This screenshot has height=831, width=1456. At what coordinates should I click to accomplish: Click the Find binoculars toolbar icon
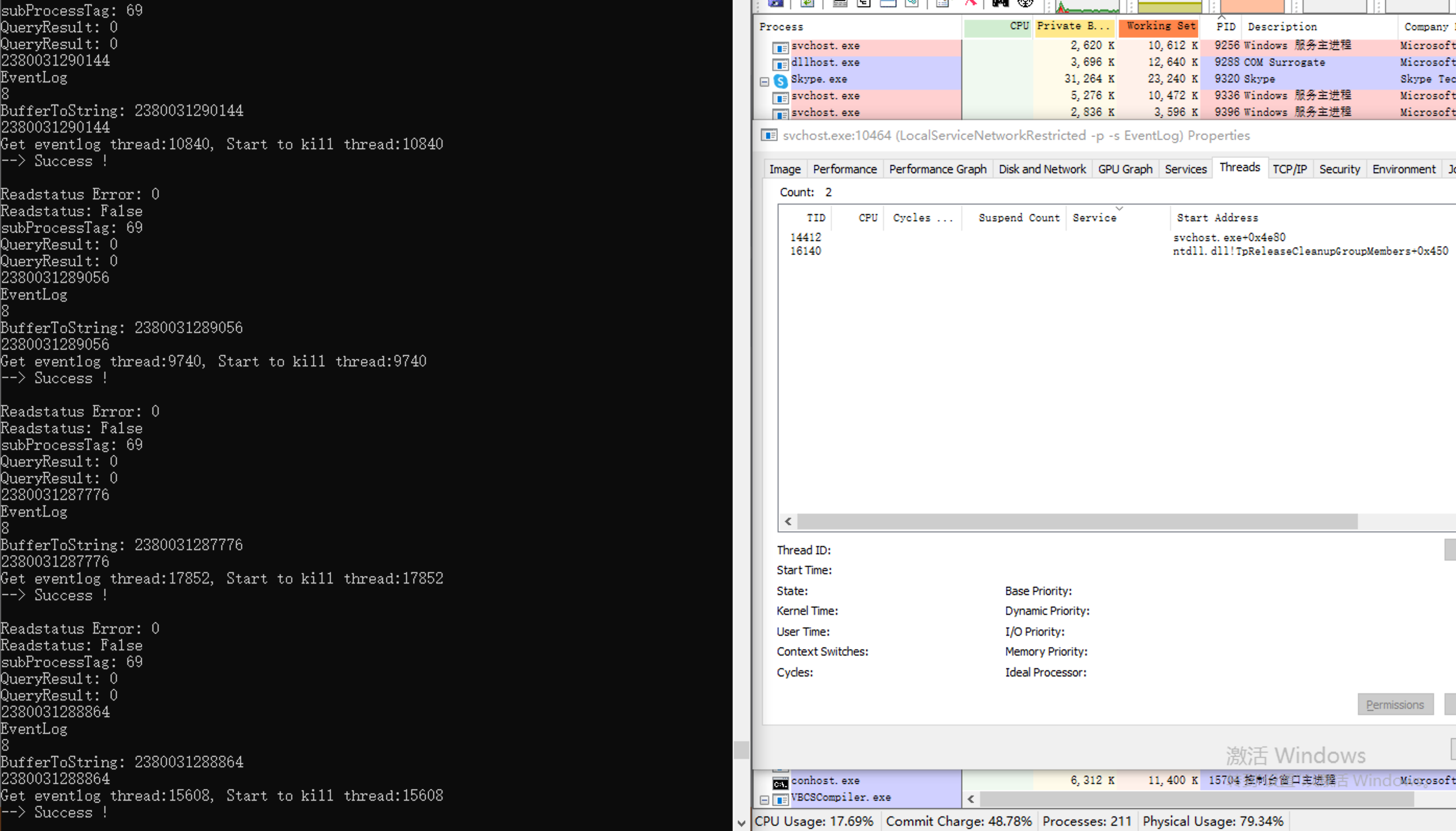coord(1000,3)
